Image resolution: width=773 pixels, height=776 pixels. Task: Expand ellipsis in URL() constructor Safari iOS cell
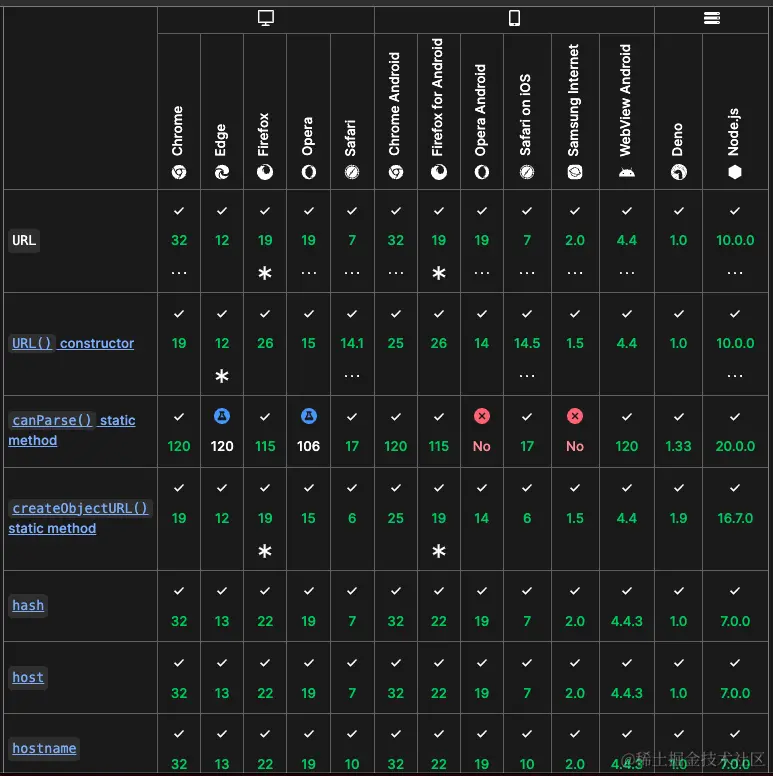pos(527,376)
